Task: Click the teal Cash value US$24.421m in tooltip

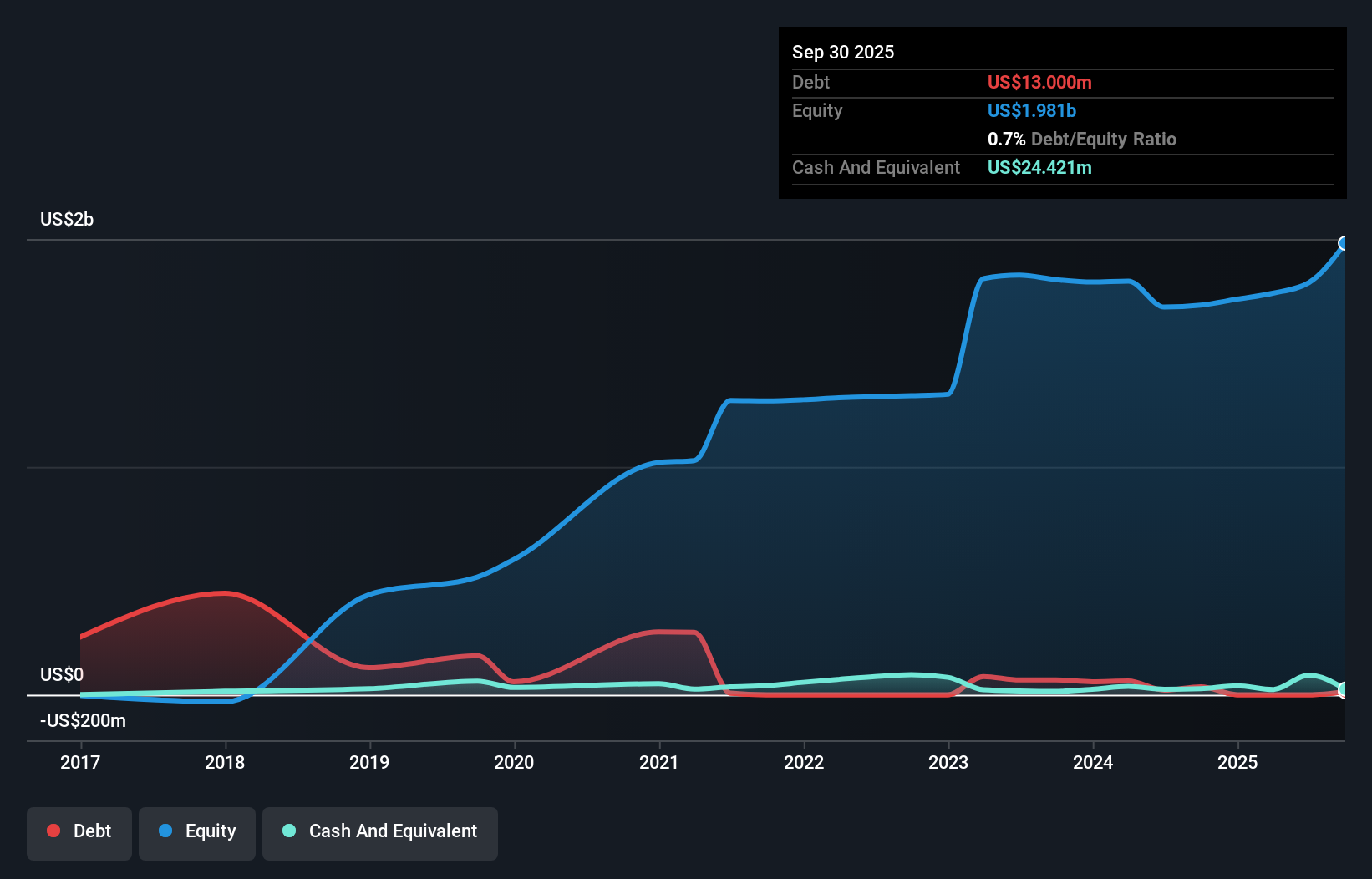Action: pos(1040,167)
